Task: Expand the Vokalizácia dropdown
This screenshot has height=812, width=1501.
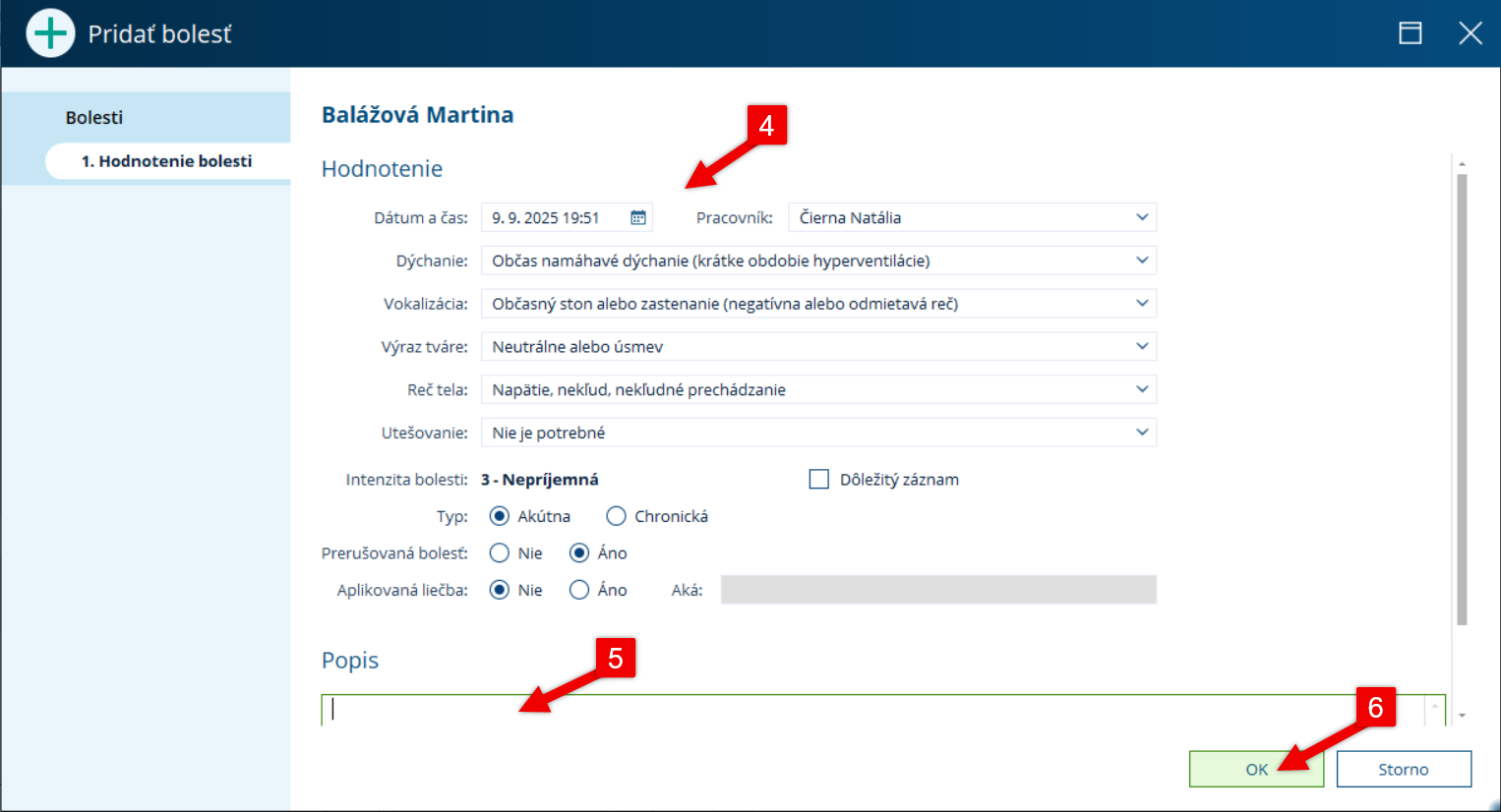Action: coord(818,304)
